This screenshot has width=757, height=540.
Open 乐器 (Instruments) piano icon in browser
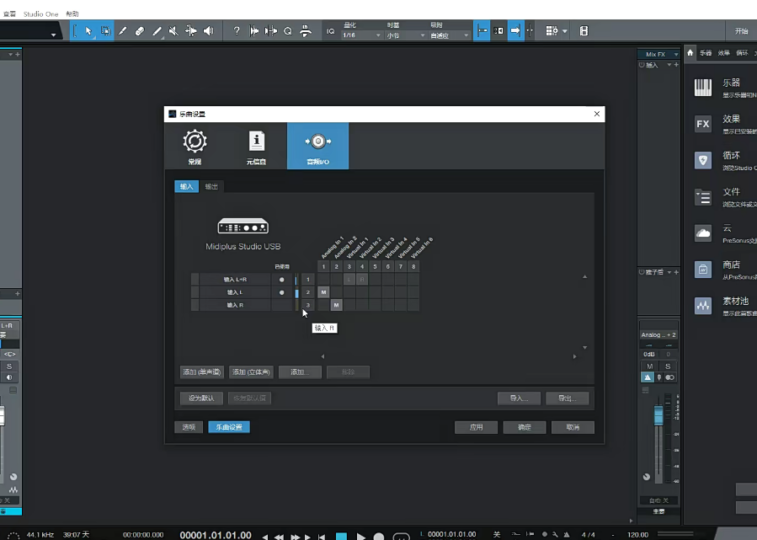pos(703,88)
